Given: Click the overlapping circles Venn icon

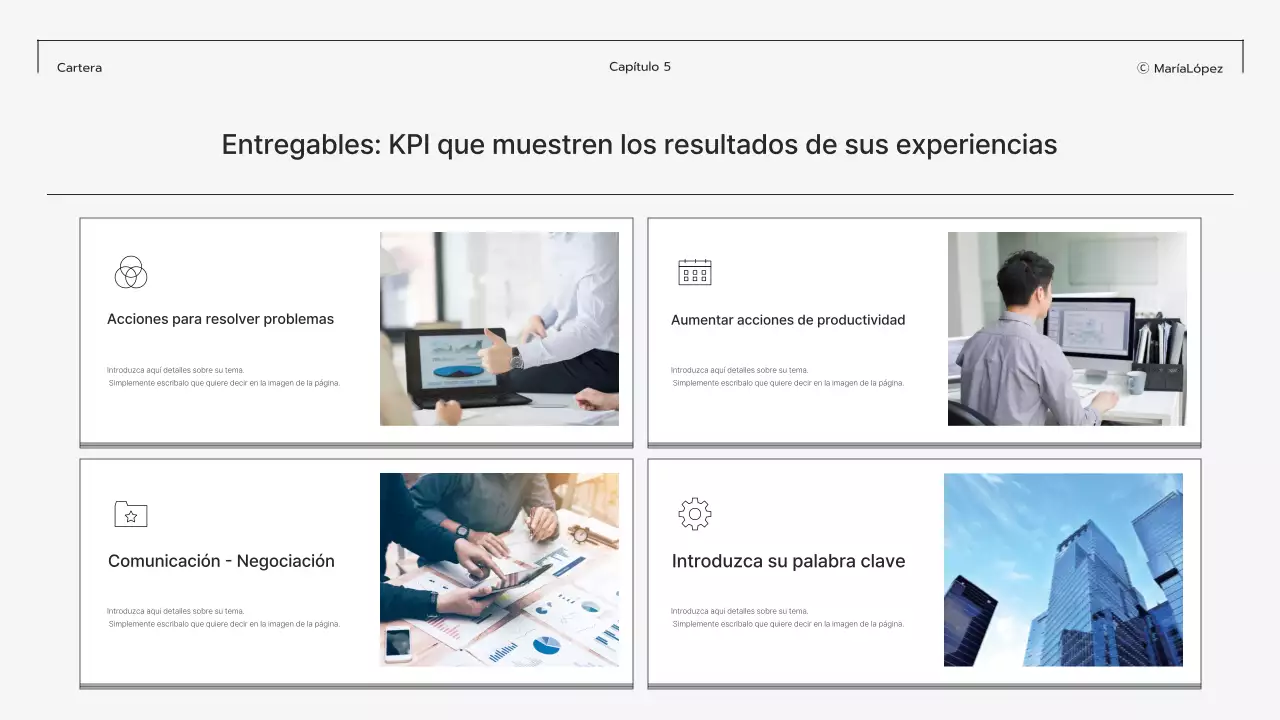Looking at the screenshot, I should click(131, 272).
